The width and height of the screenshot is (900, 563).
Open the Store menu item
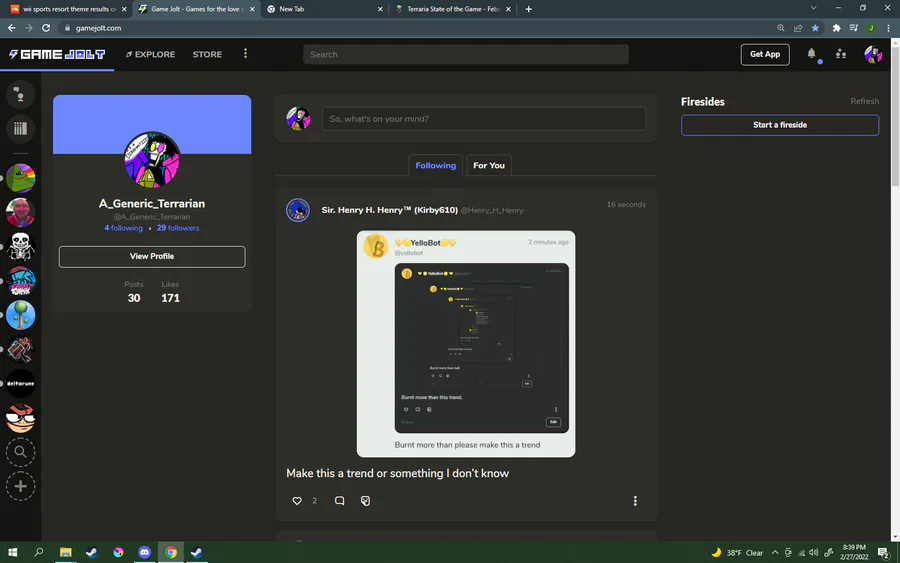click(207, 55)
